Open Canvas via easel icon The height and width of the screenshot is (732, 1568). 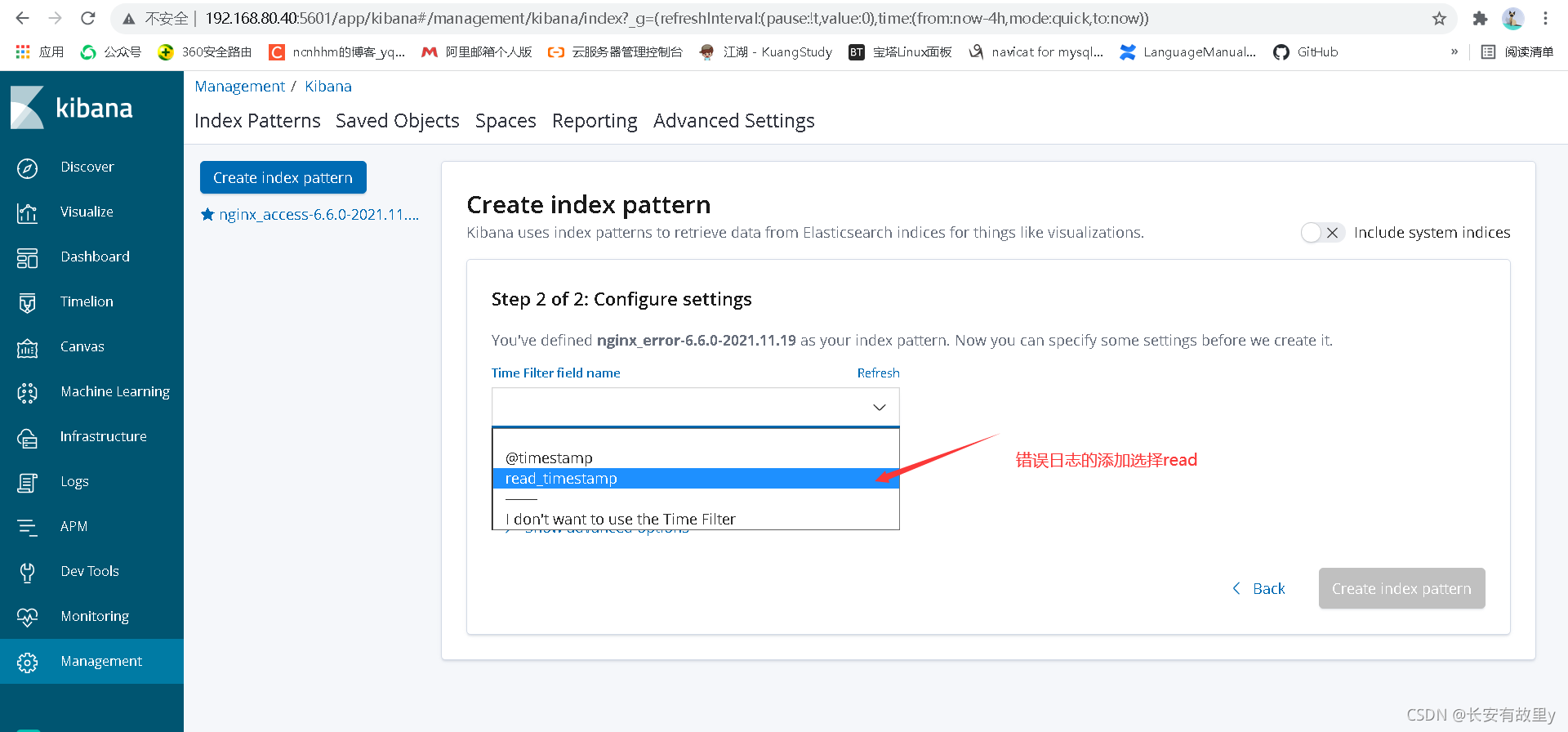(27, 347)
